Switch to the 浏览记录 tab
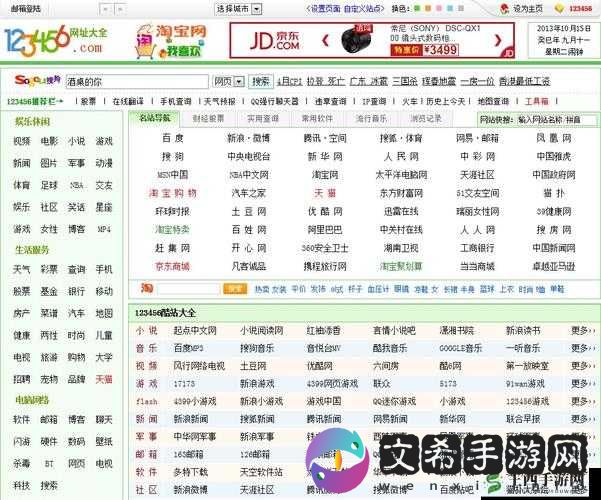The width and height of the screenshot is (601, 500). click(425, 118)
